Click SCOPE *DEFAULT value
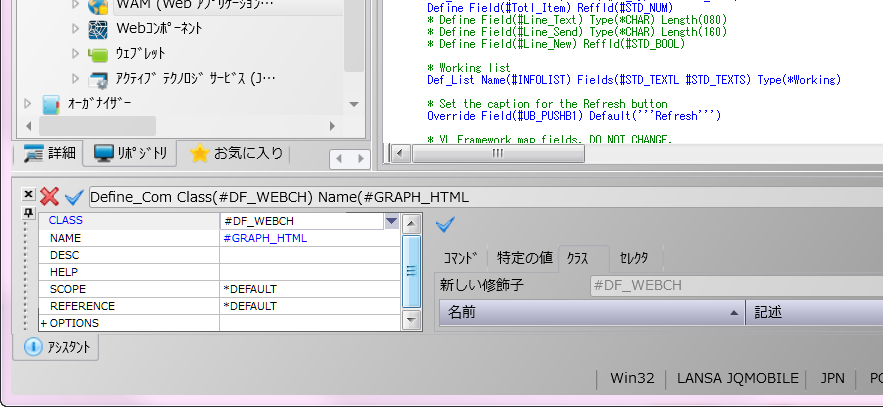 click(x=250, y=289)
